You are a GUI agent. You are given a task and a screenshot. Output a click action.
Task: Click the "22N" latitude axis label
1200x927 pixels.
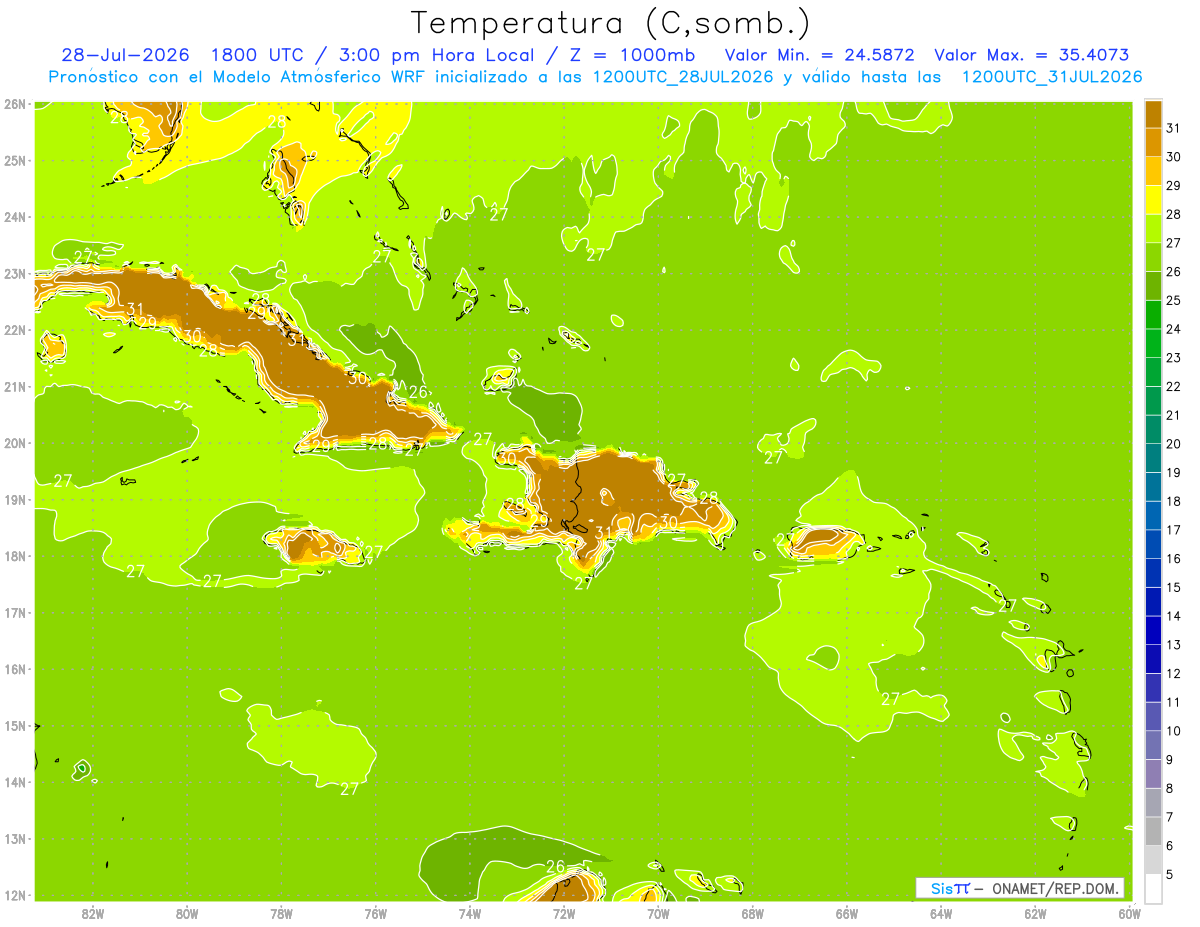(x=14, y=329)
